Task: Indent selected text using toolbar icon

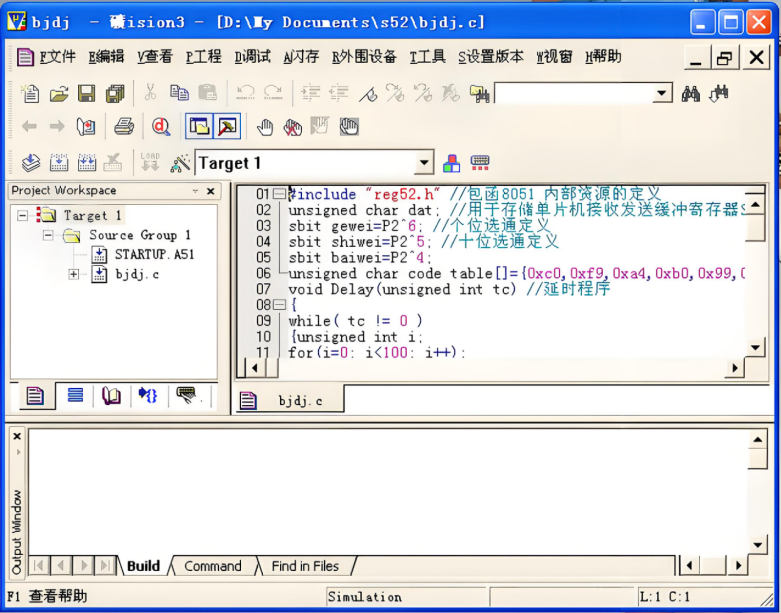Action: pyautogui.click(x=310, y=93)
